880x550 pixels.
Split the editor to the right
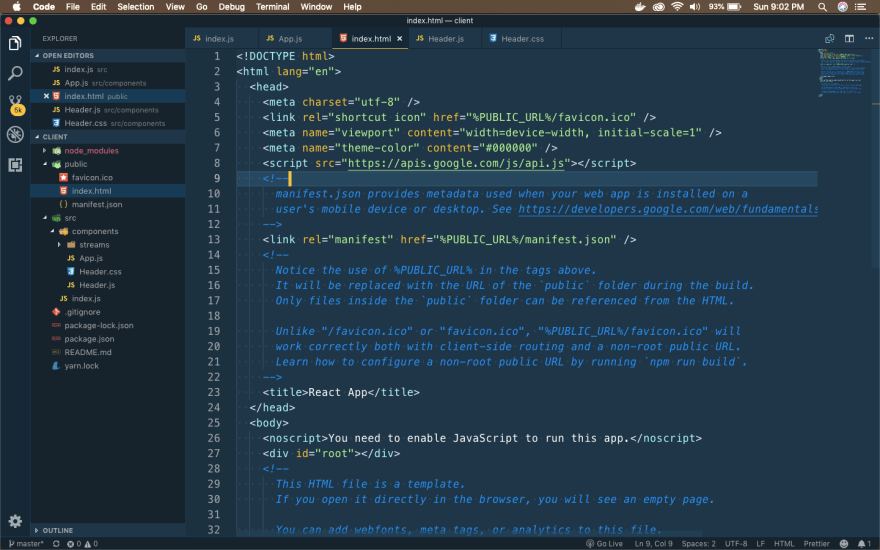849,39
